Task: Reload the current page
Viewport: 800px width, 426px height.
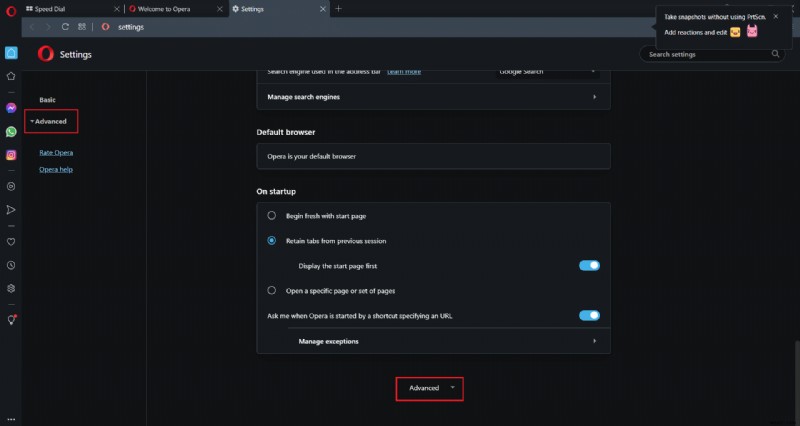Action: point(65,27)
